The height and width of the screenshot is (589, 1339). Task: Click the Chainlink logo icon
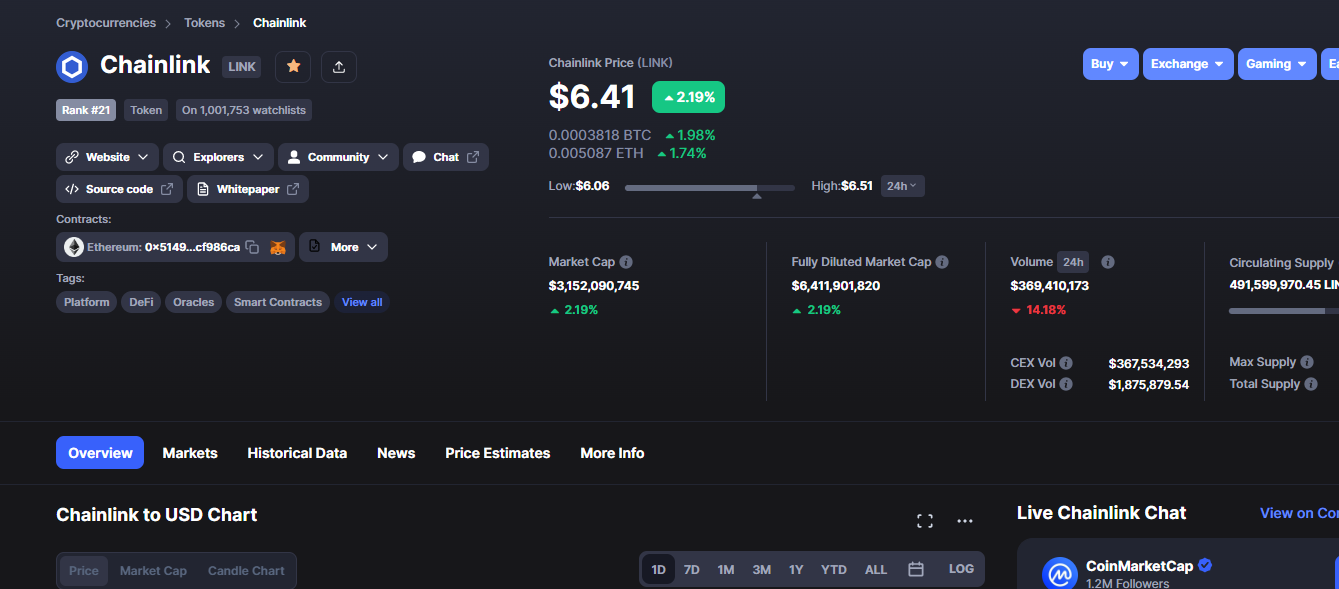72,67
